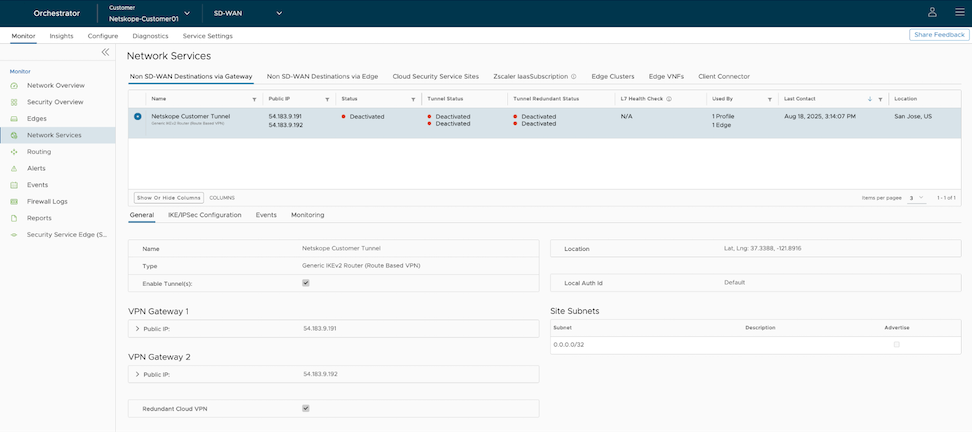This screenshot has height=432, width=972.
Task: Open the top-right hamburger menu
Action: 956,12
